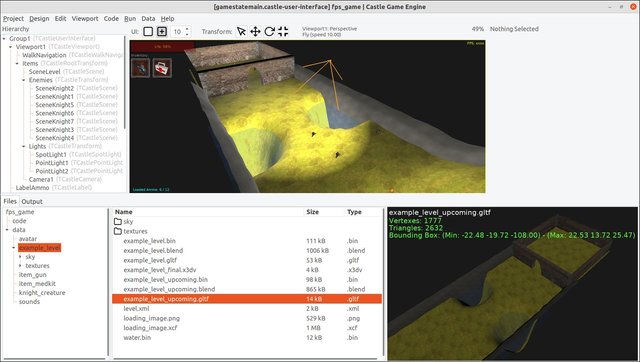This screenshot has width=640, height=362.
Task: Increase the UI snap value stepper
Action: pos(187,29)
